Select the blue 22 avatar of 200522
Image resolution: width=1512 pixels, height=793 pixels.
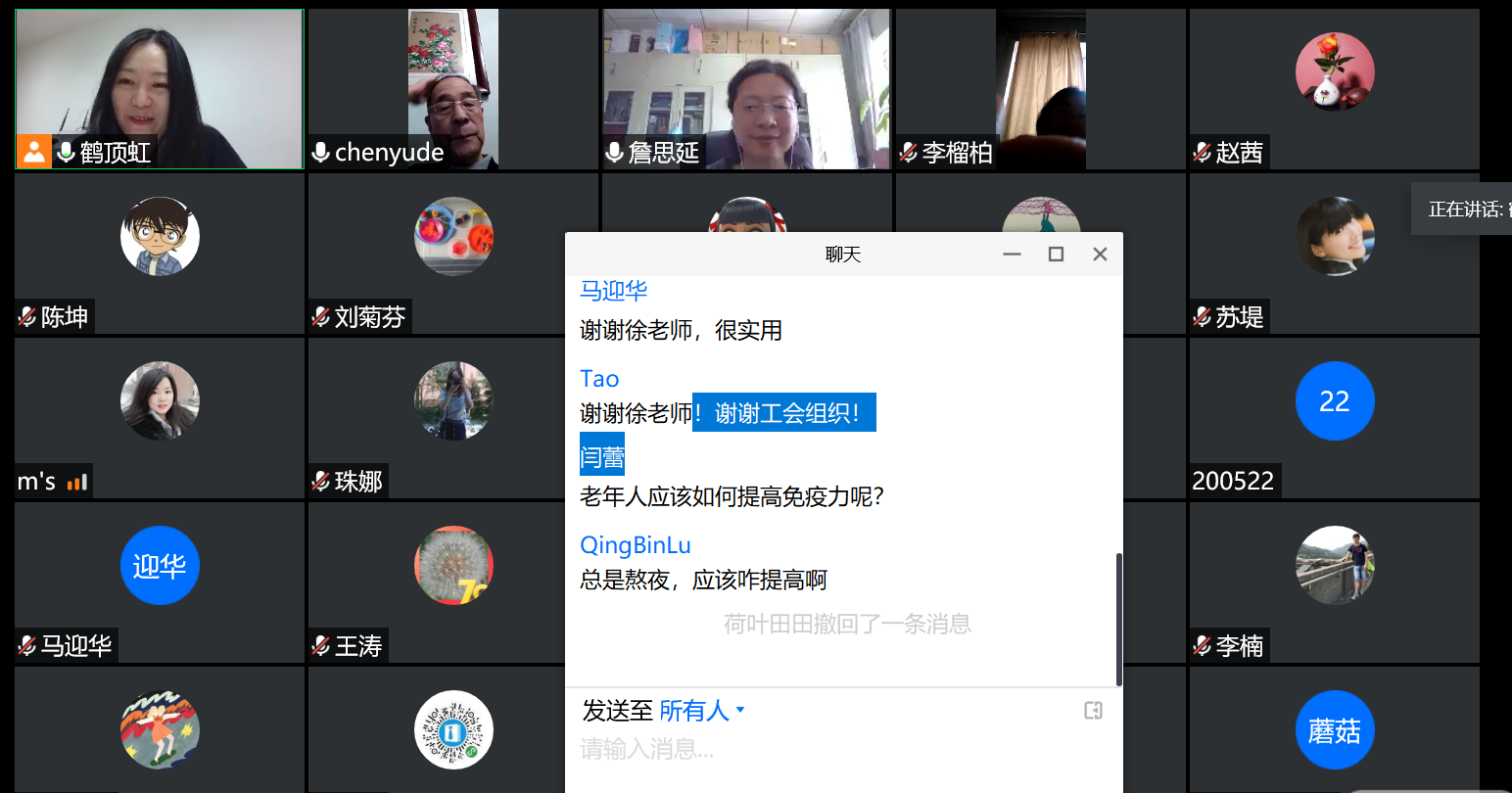click(1334, 401)
